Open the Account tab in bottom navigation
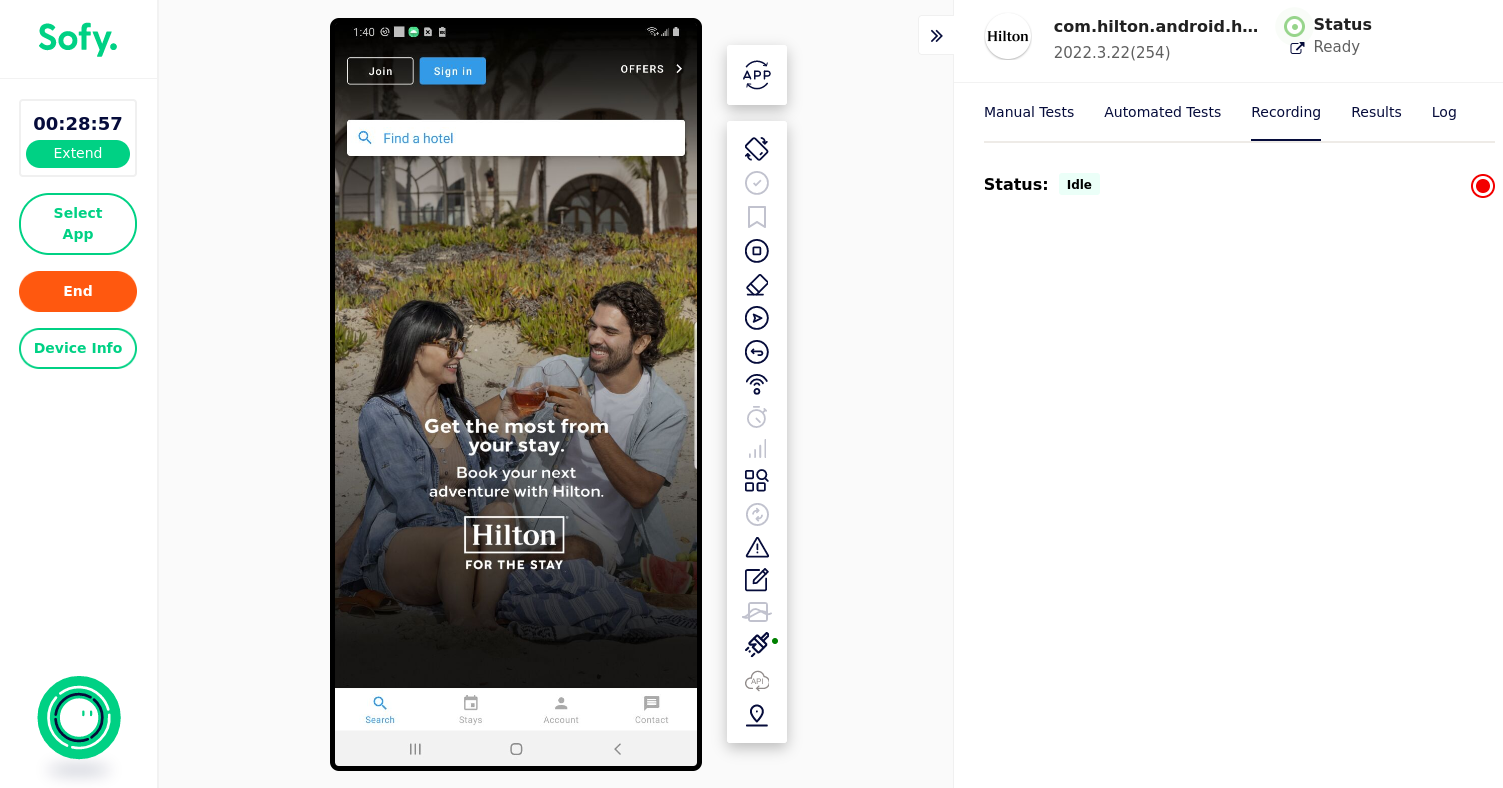This screenshot has width=1503, height=788. [x=561, y=710]
